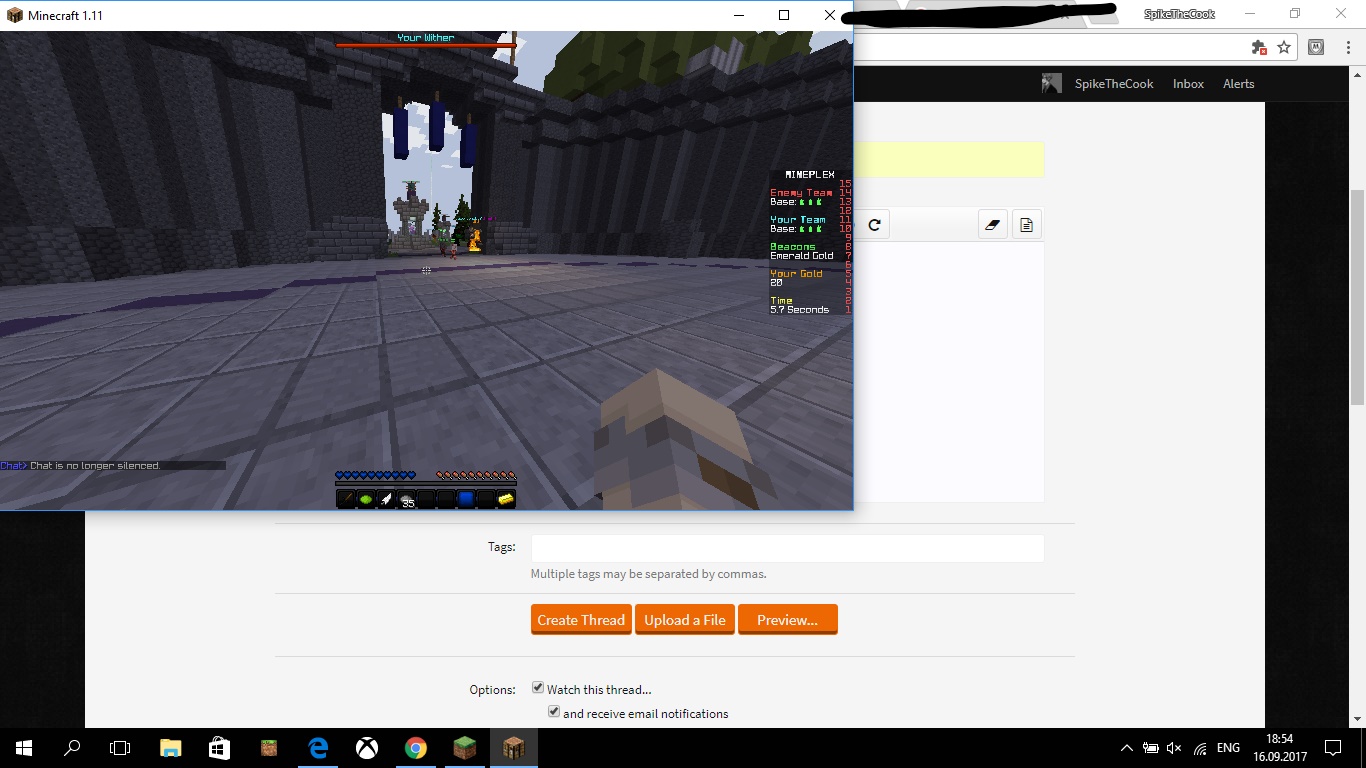The image size is (1366, 768).
Task: Open the Malwarebytes extension icon in Chrome
Action: (1317, 47)
